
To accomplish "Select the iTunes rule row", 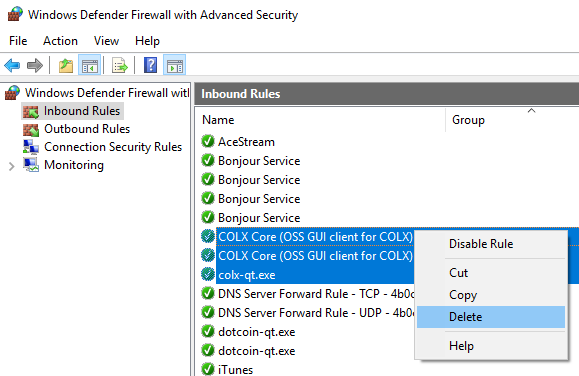I will (235, 369).
